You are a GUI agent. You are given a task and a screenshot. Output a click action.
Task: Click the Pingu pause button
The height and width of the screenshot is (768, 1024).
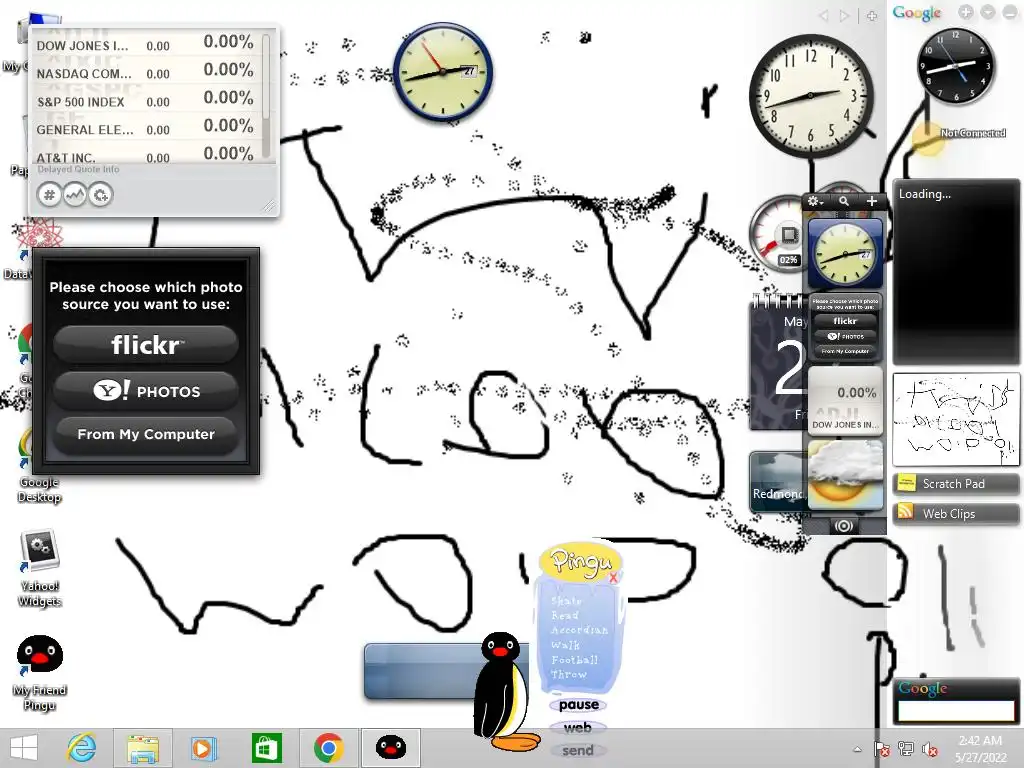click(579, 705)
